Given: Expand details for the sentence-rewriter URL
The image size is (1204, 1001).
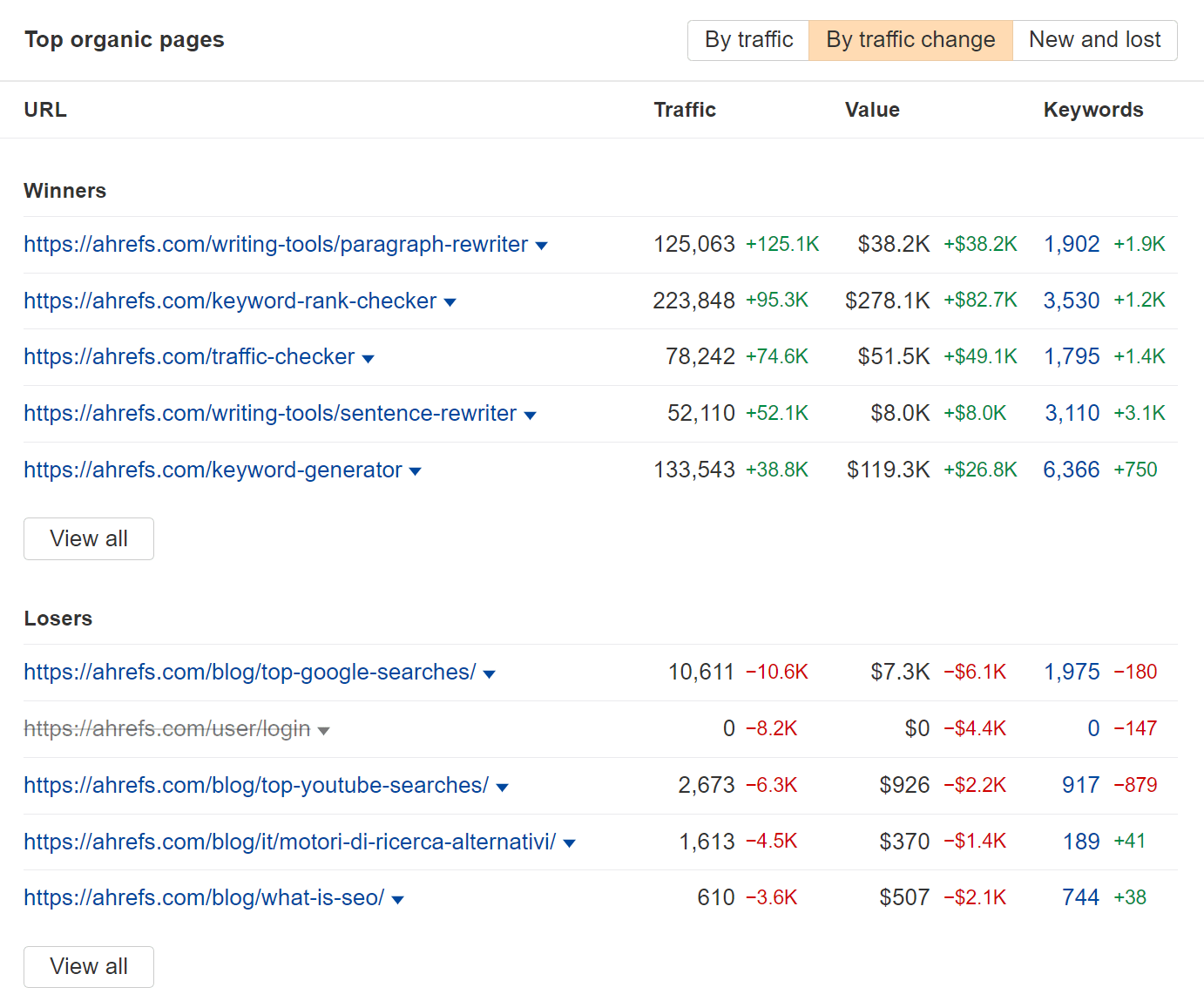Looking at the screenshot, I should pos(531,414).
